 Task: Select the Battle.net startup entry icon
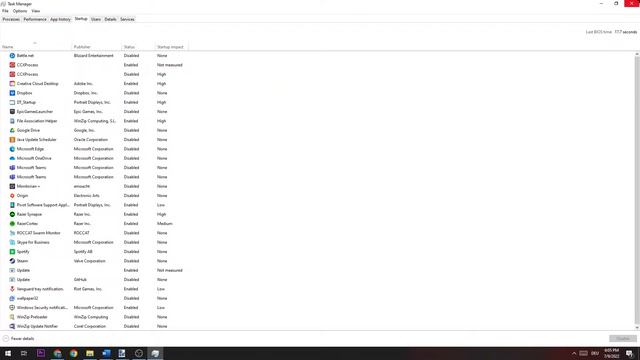(x=12, y=56)
